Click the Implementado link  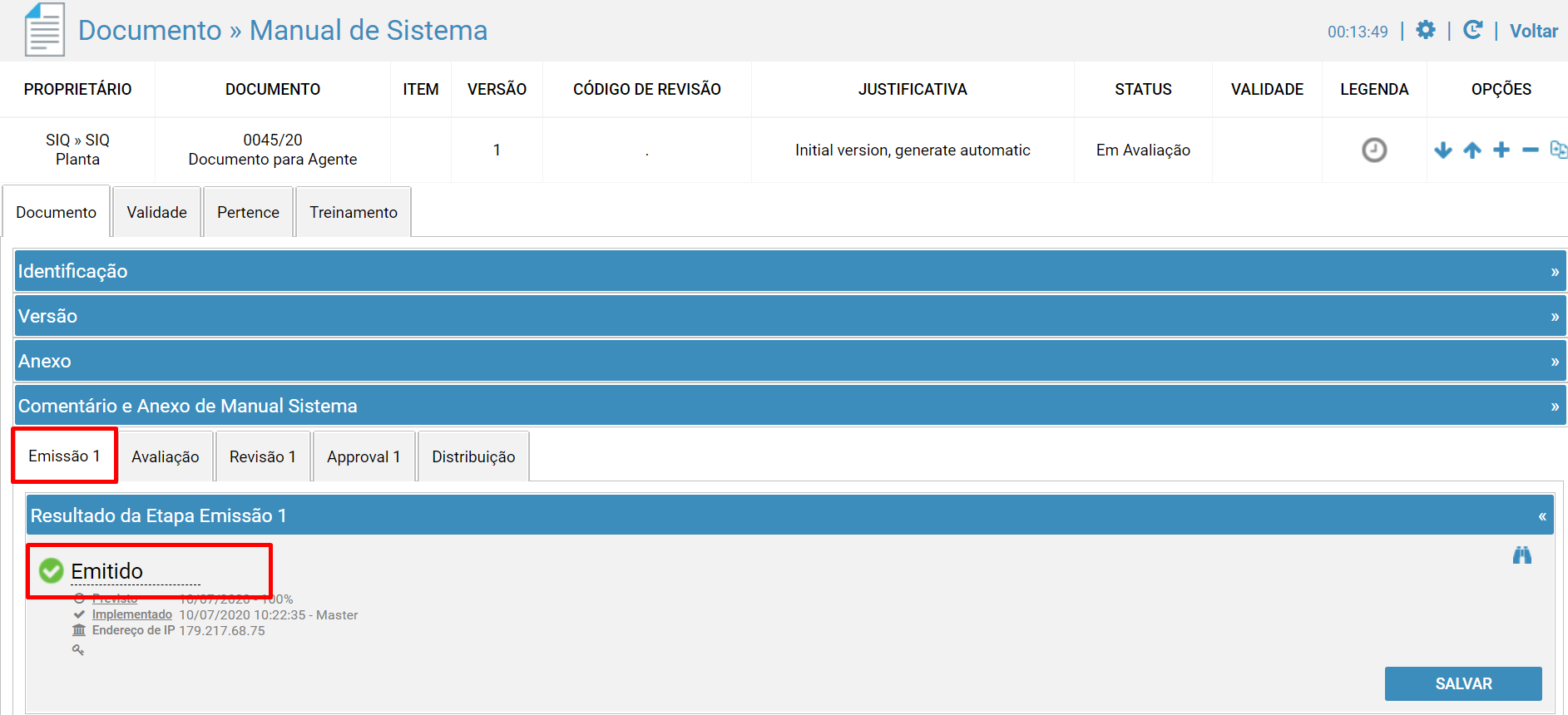point(132,614)
